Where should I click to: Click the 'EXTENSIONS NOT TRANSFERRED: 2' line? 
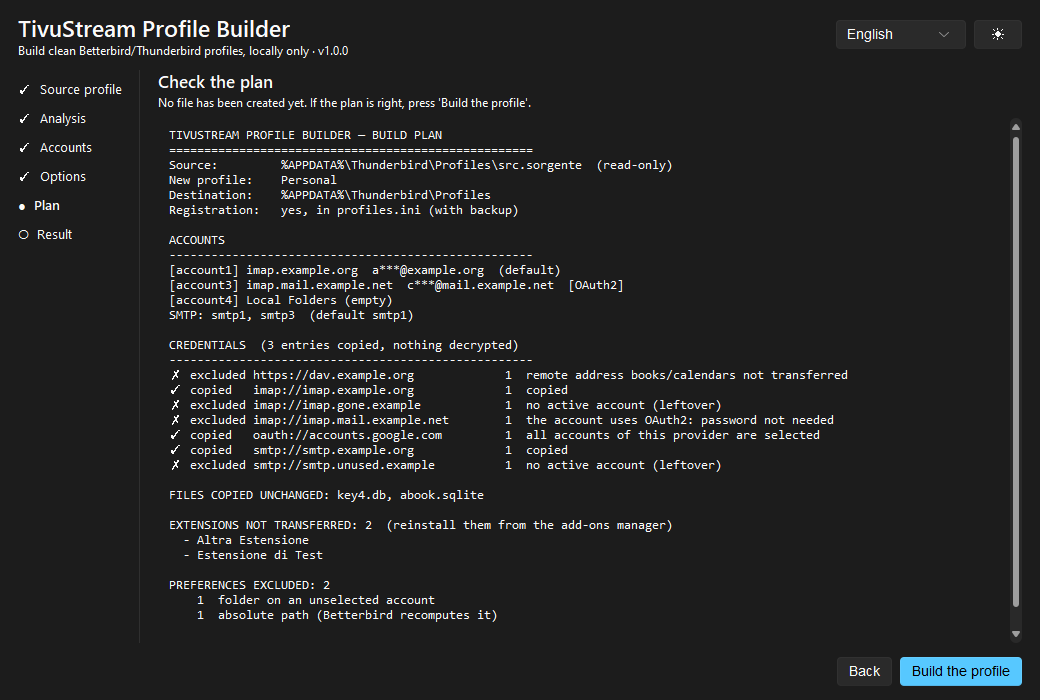click(421, 525)
